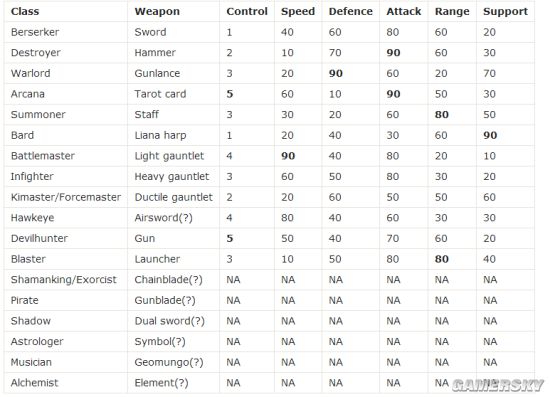
Task: Click the Kimaster/Forcemaster row label
Action: click(66, 197)
